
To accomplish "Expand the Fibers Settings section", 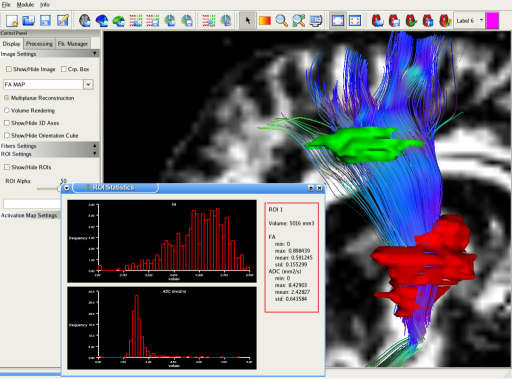I will coord(50,146).
